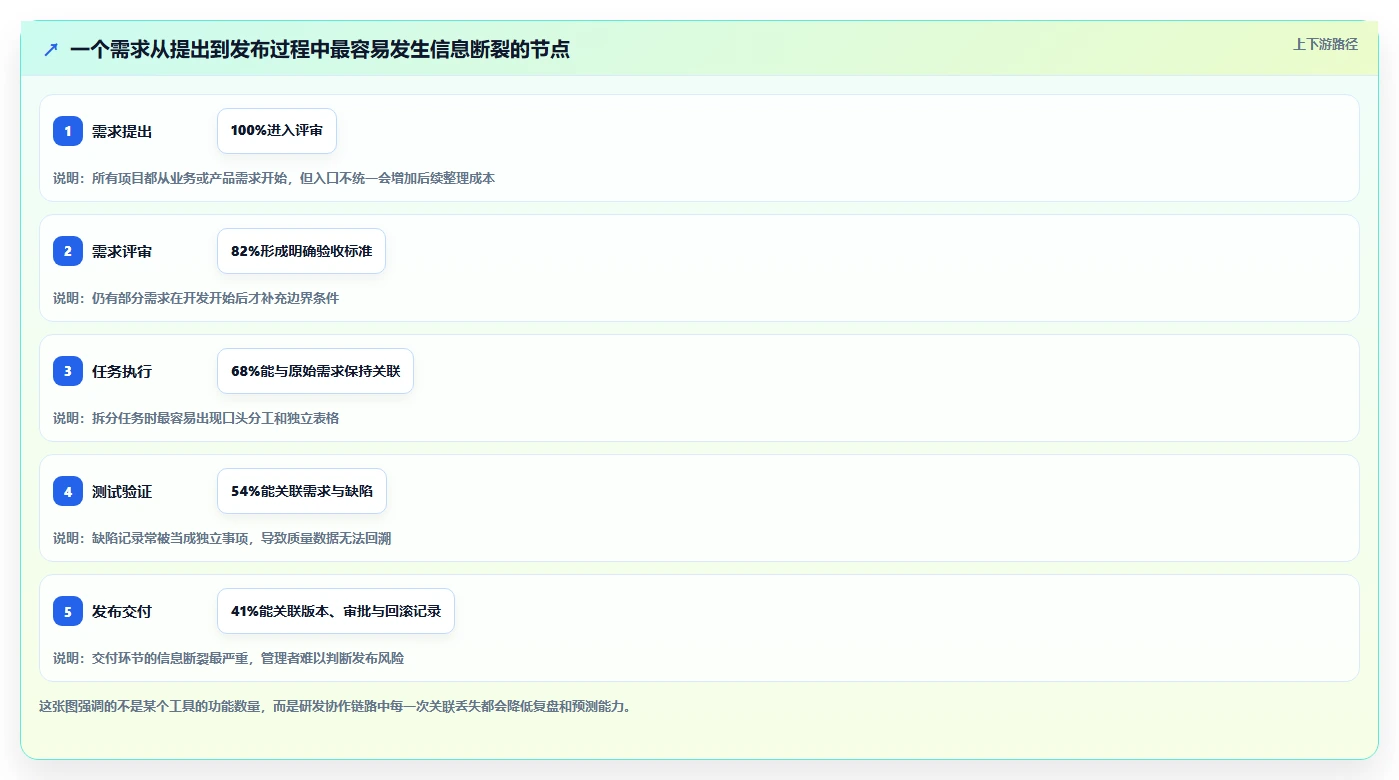Click the note about 开发开始后才补充边界条件

(196, 298)
